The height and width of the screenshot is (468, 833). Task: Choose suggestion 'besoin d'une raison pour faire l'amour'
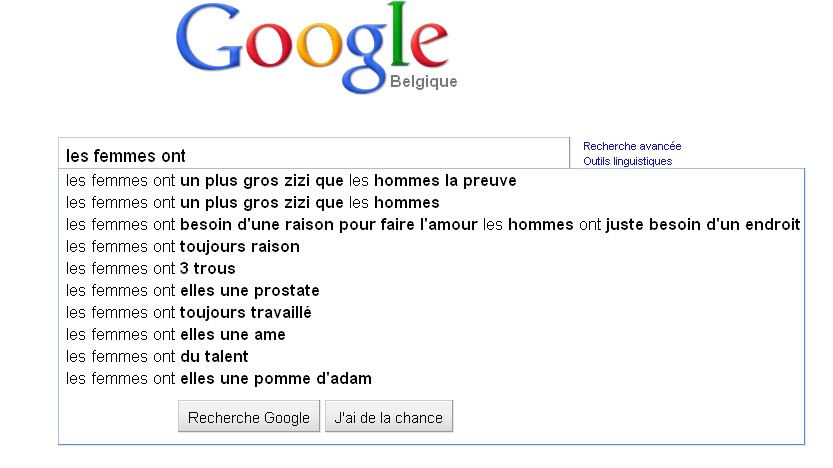click(x=433, y=225)
